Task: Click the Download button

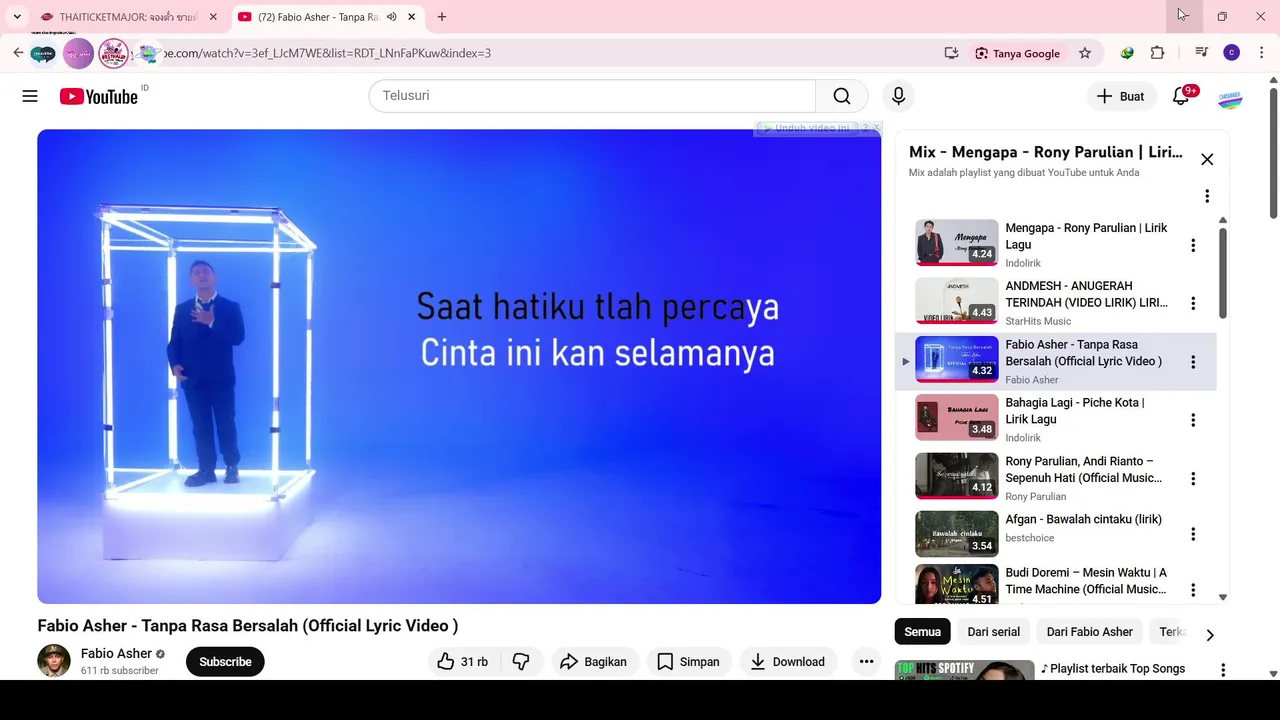Action: pos(788,661)
